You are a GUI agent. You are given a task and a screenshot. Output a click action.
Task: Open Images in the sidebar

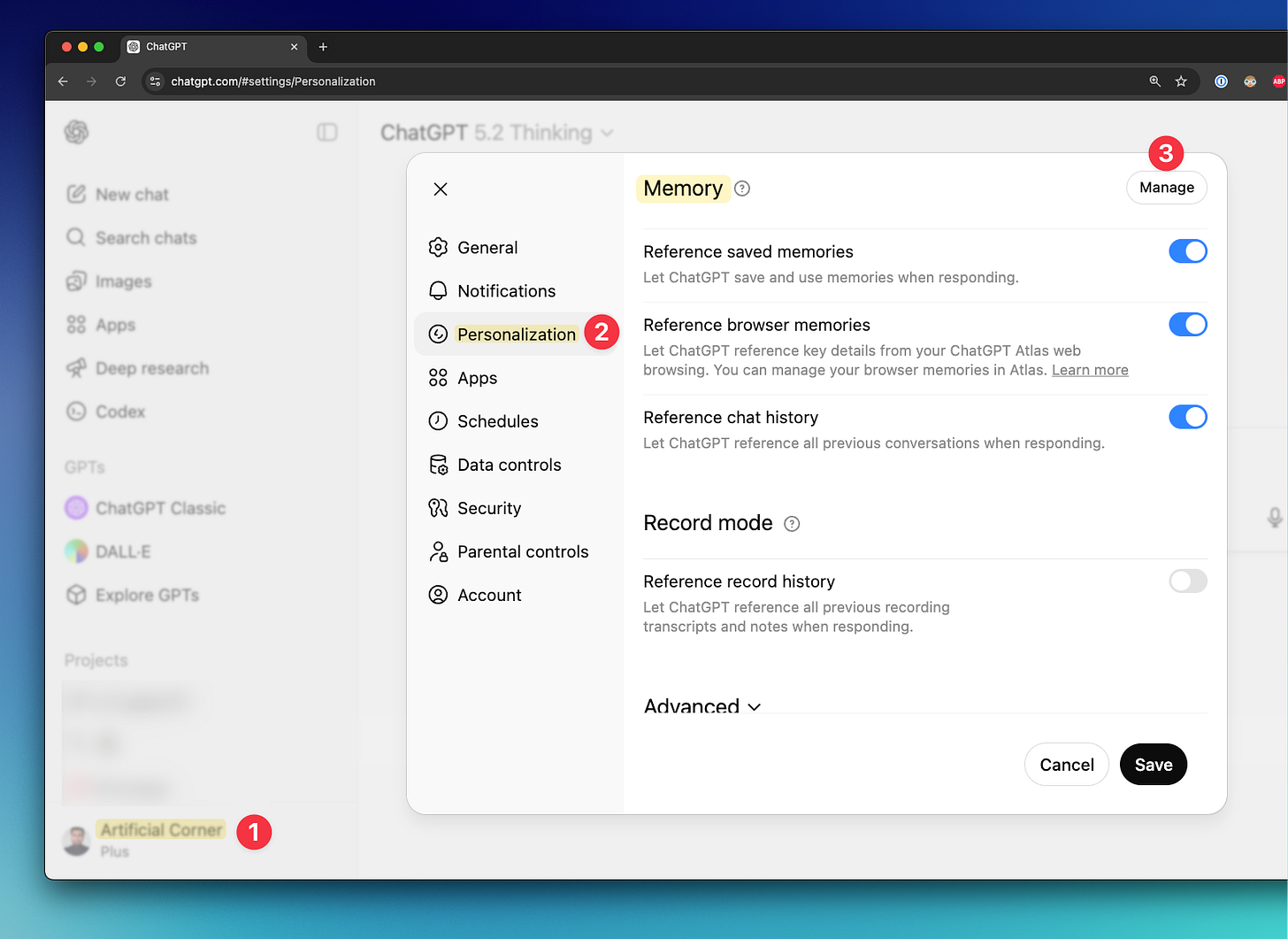click(x=109, y=281)
